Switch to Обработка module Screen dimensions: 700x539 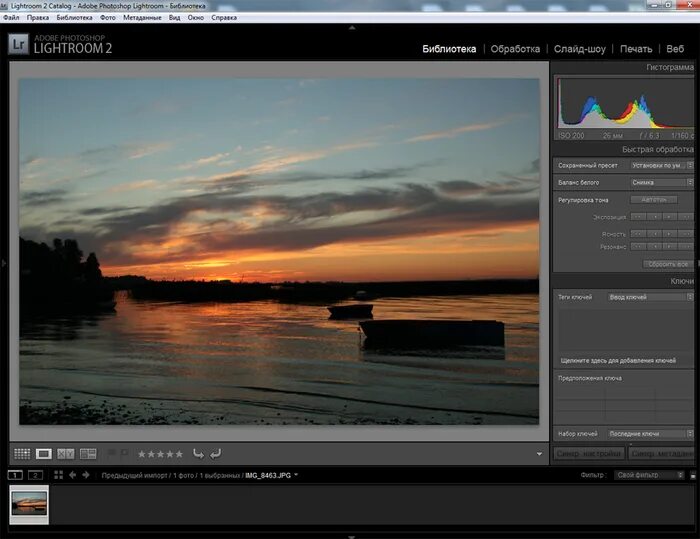(x=515, y=49)
